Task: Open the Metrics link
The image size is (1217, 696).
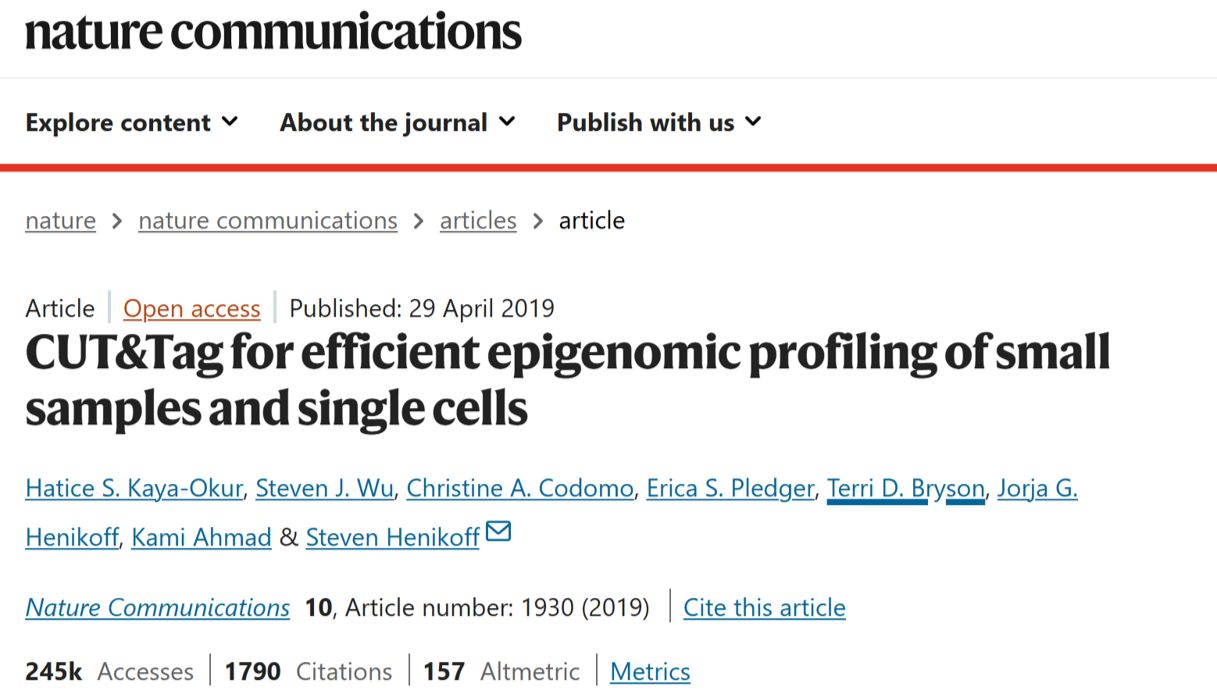Action: [x=650, y=672]
